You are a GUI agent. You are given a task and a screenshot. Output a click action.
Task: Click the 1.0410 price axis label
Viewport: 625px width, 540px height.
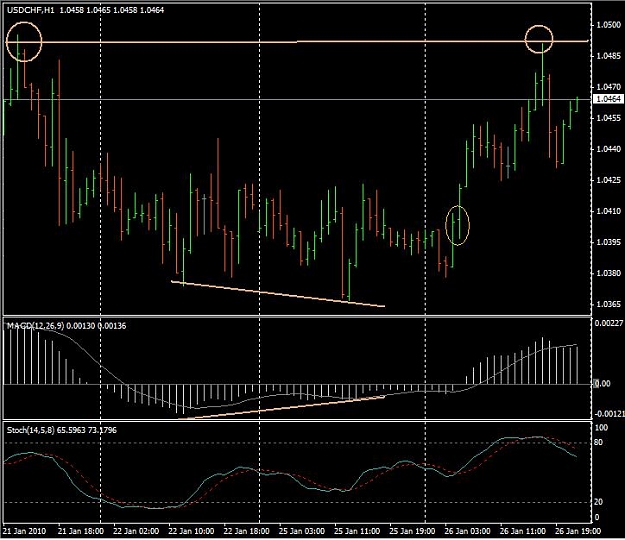point(608,211)
